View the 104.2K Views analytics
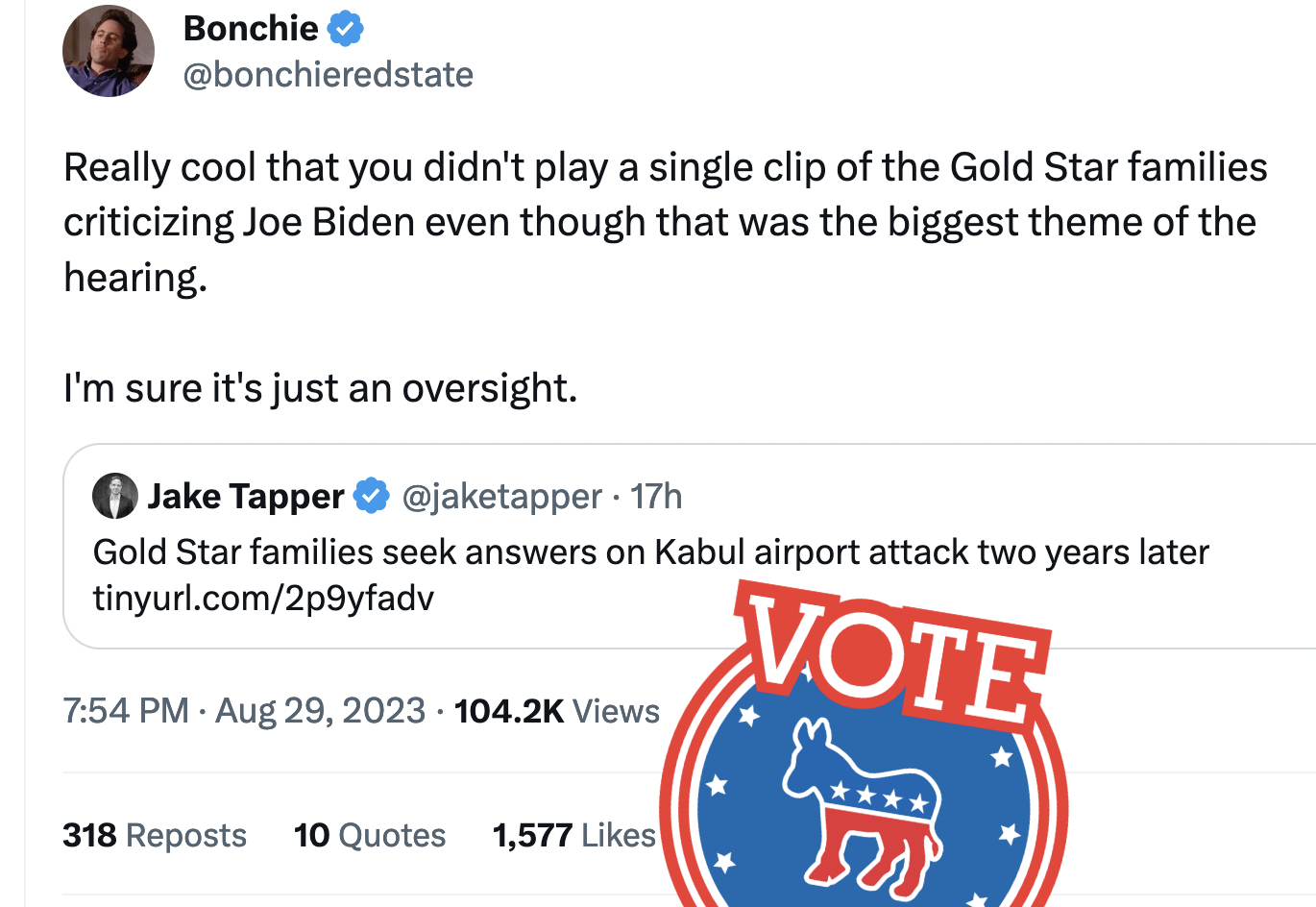The width and height of the screenshot is (1316, 907). (x=556, y=711)
